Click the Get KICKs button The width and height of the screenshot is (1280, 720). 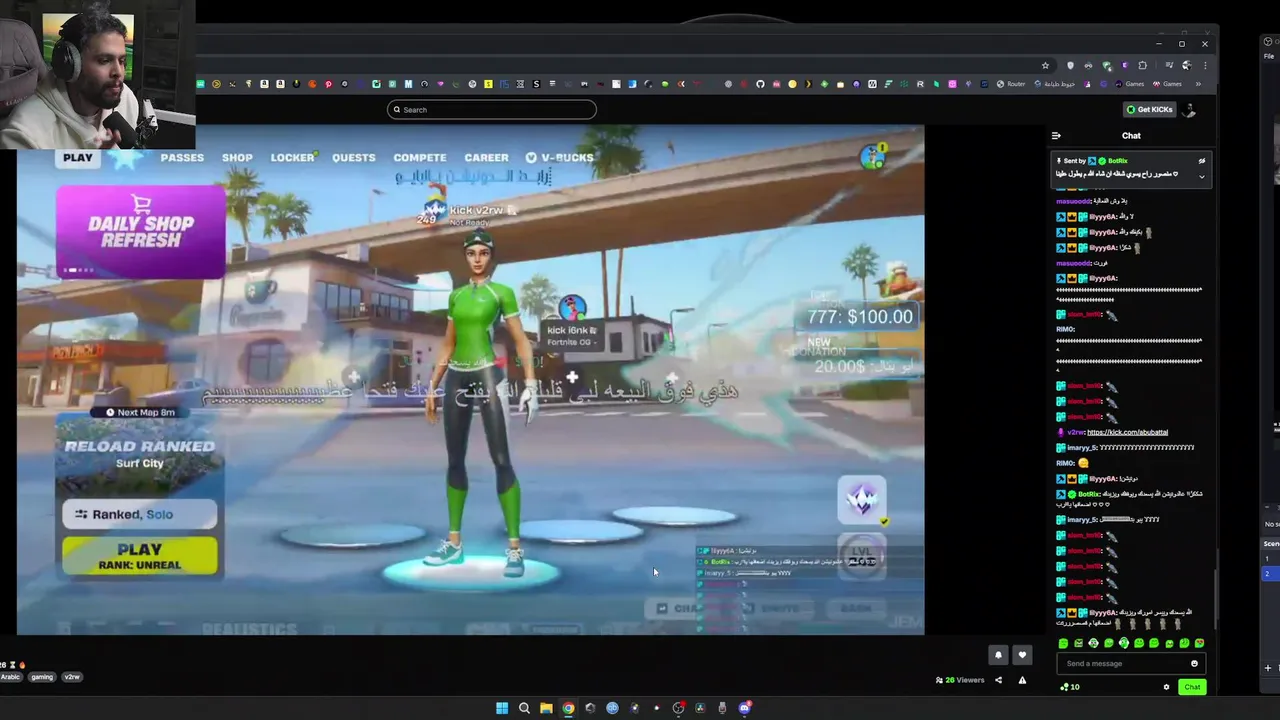point(1150,110)
